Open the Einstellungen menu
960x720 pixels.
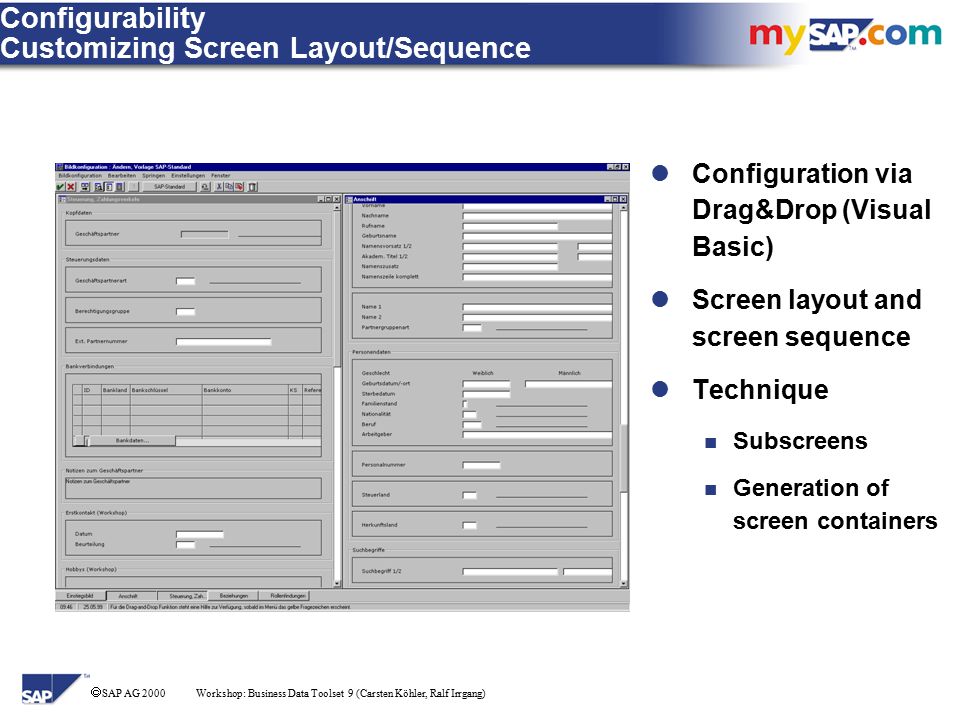[188, 176]
